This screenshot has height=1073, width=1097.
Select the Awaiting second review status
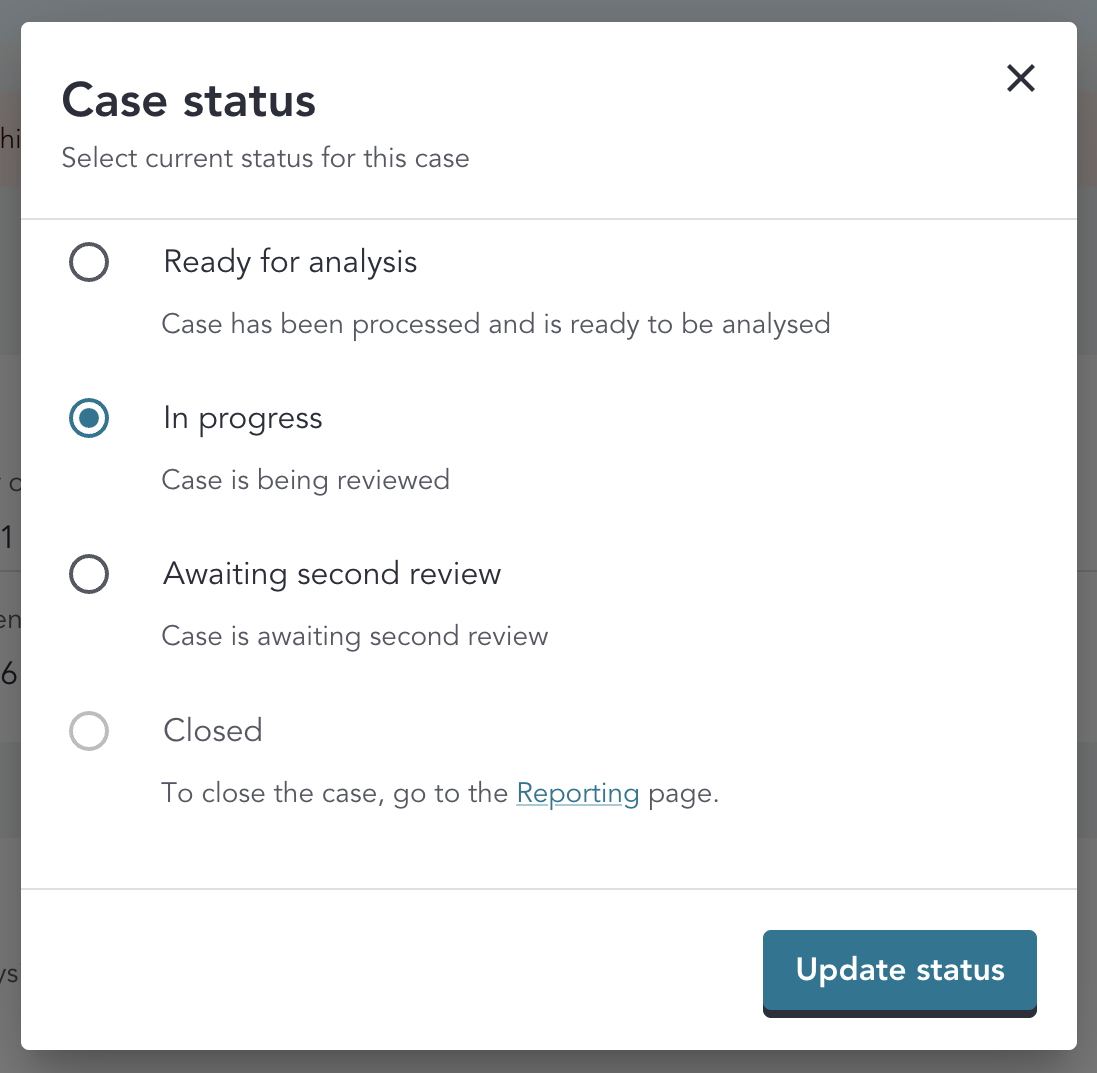click(89, 574)
